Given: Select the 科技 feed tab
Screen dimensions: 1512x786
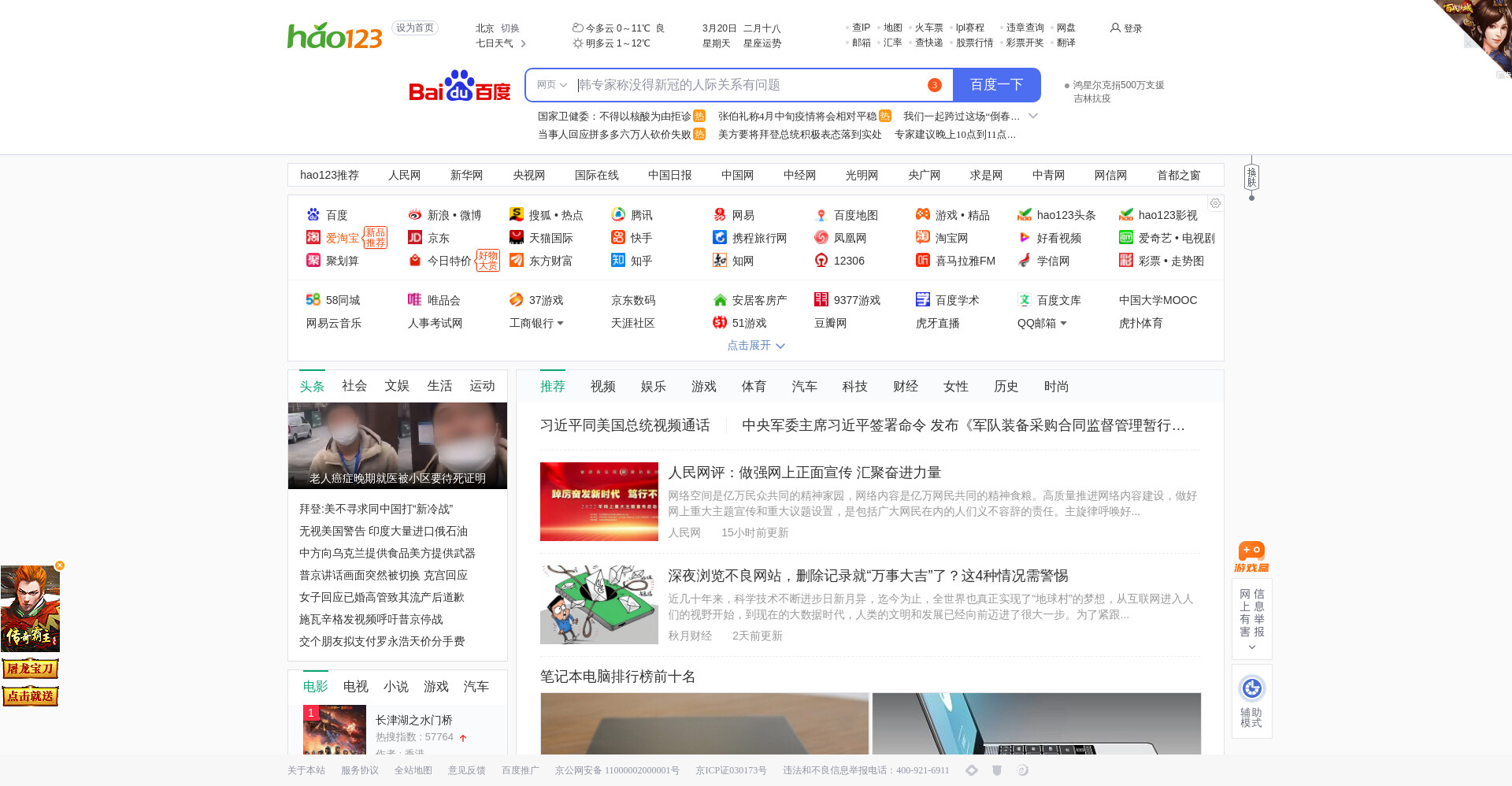Looking at the screenshot, I should coord(855,387).
